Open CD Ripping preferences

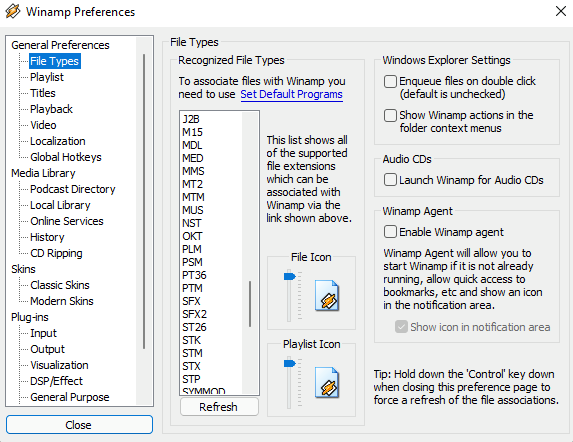[56, 253]
